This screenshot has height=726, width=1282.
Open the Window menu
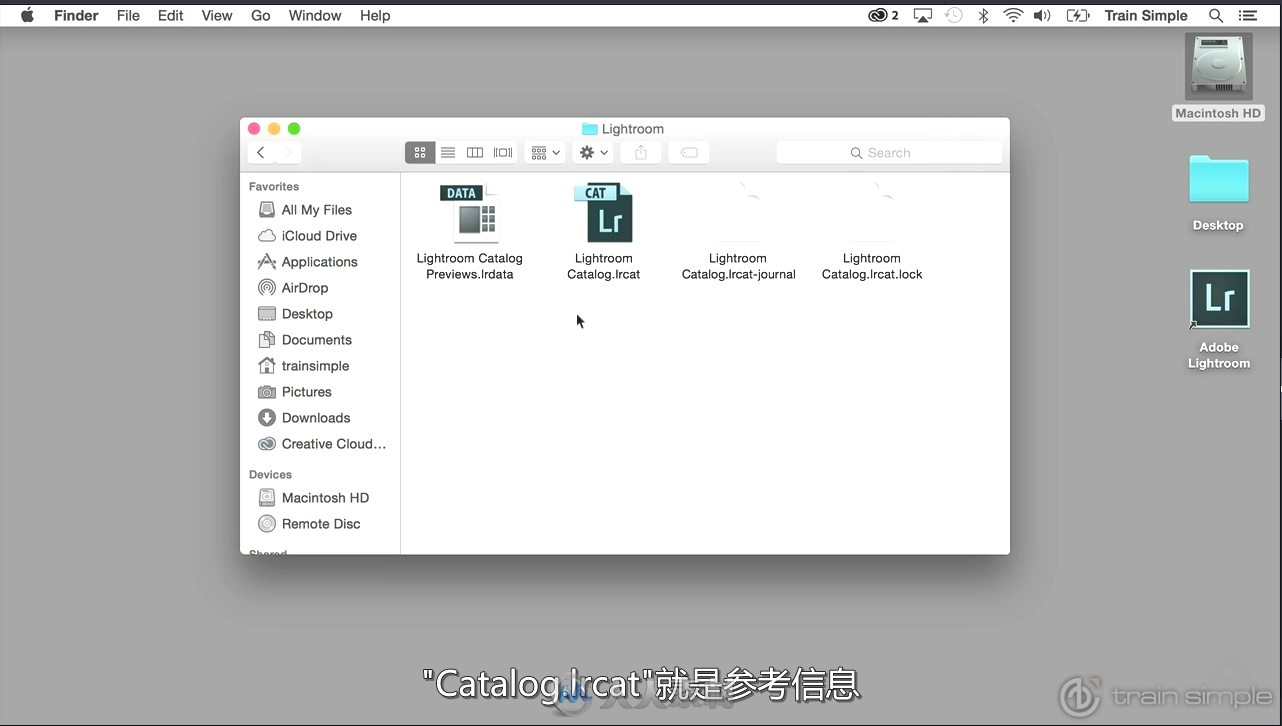click(x=315, y=15)
